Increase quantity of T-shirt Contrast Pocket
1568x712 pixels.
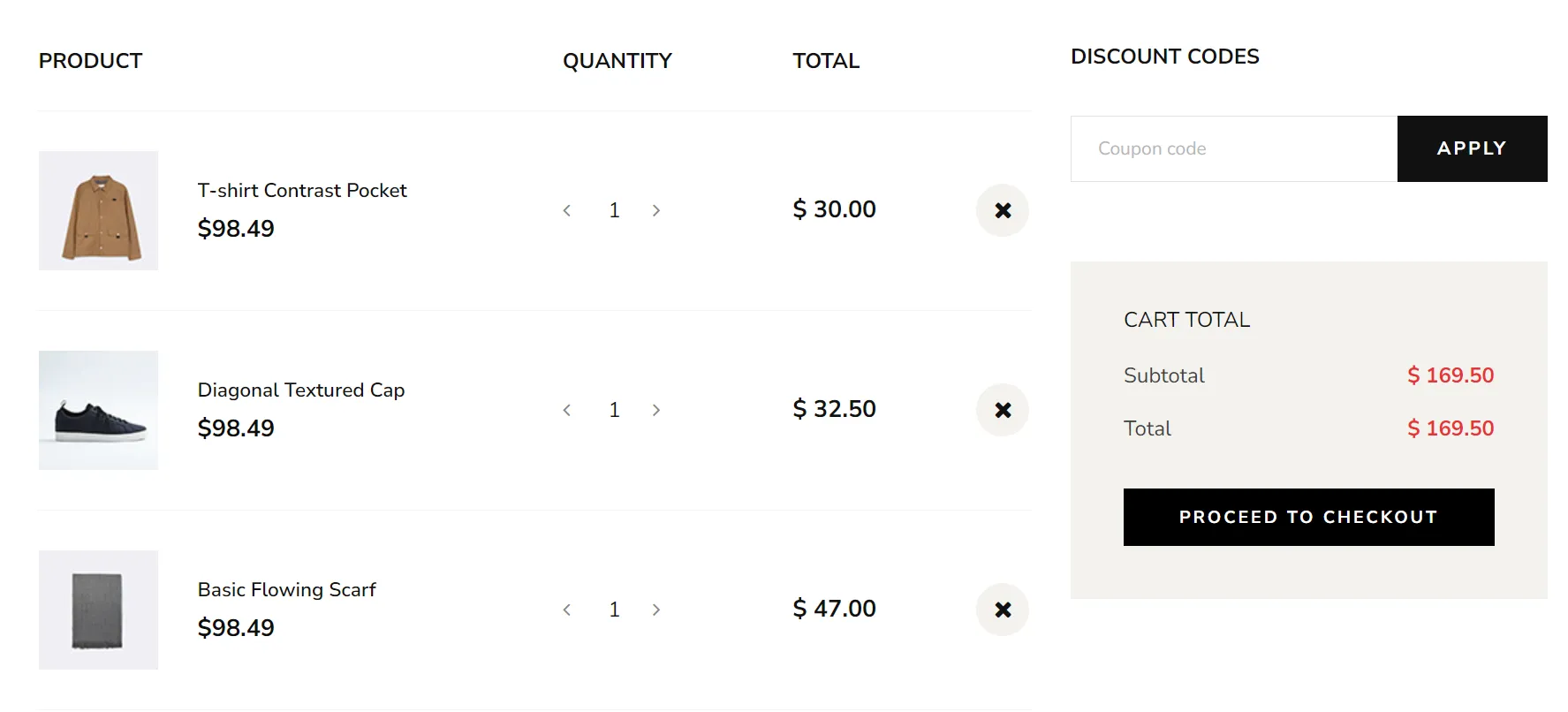point(655,210)
